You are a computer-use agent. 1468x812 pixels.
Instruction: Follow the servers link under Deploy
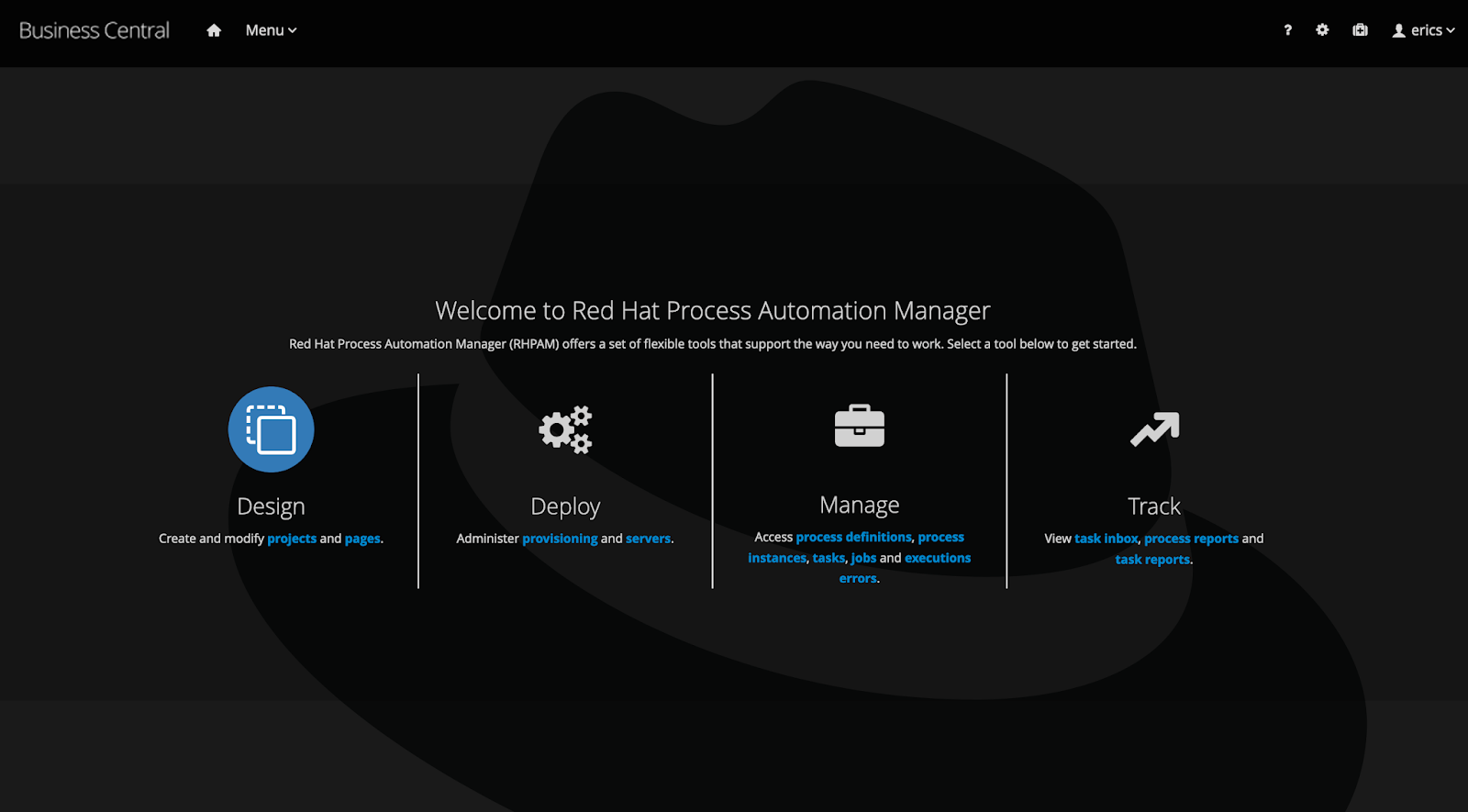(x=648, y=539)
